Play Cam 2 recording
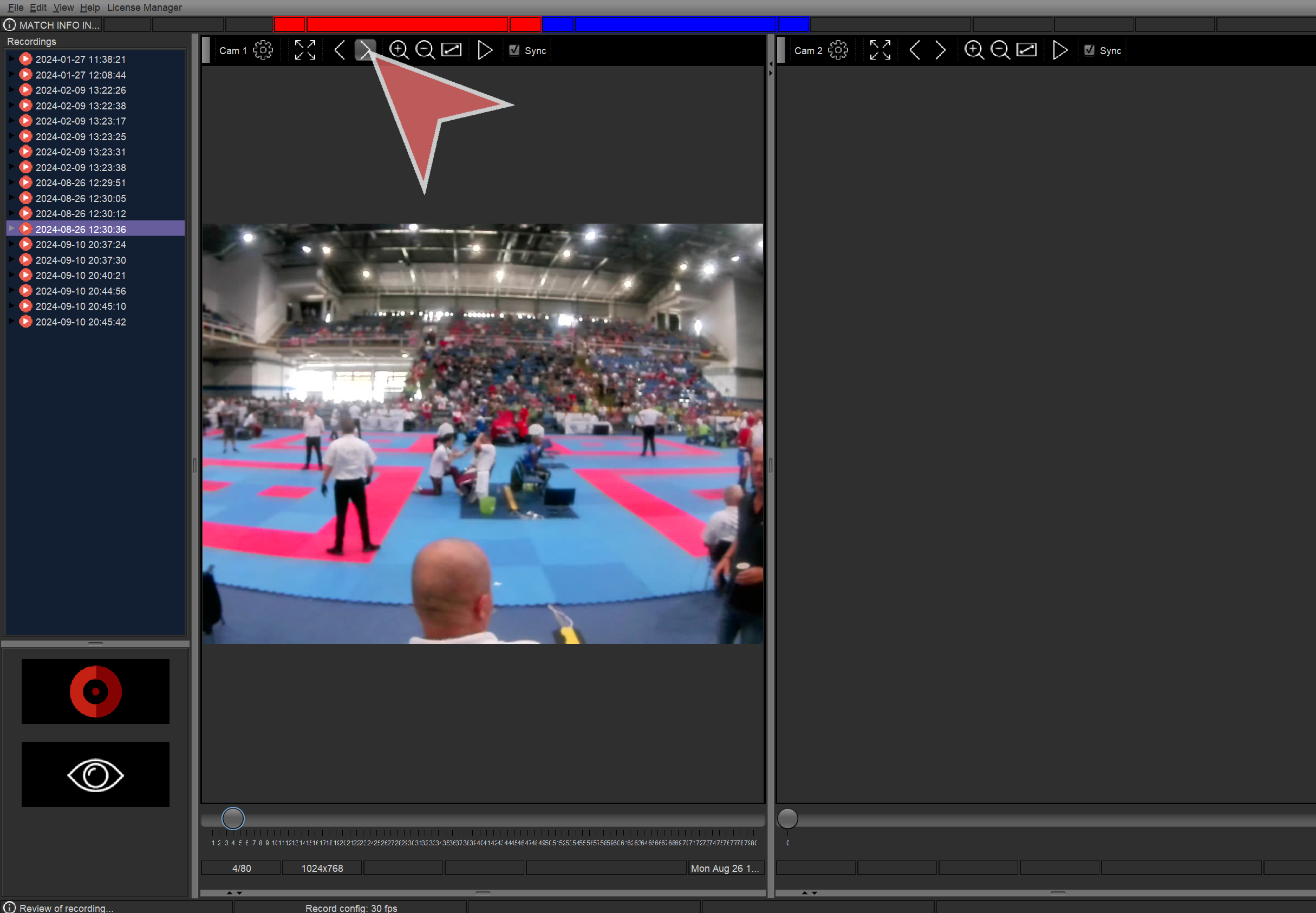The width and height of the screenshot is (1316, 913). [x=1060, y=50]
